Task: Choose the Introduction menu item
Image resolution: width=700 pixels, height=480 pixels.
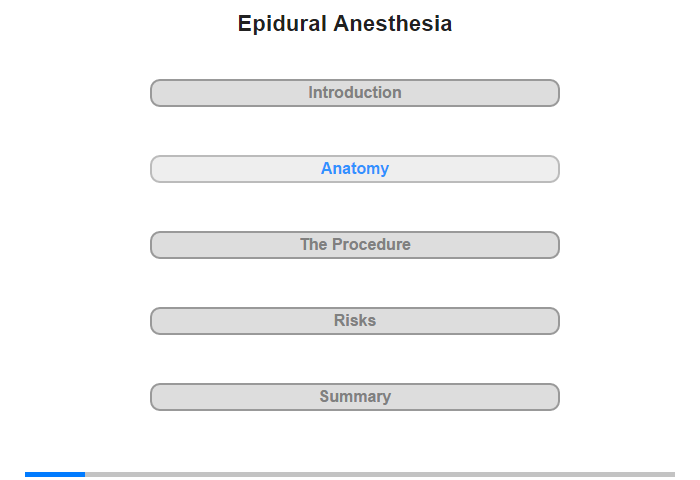Action: 354,93
